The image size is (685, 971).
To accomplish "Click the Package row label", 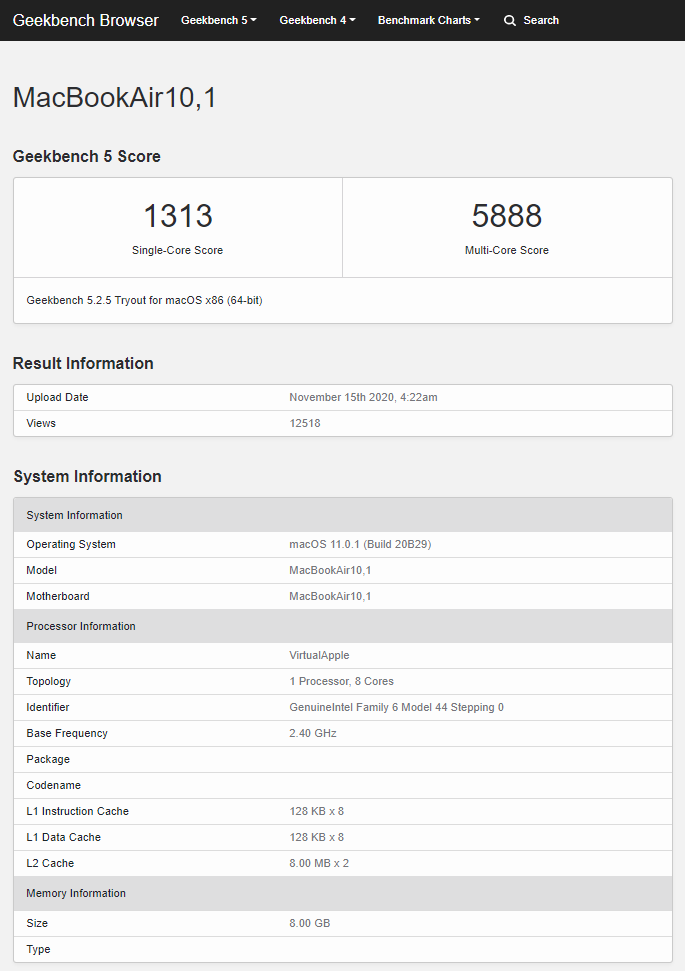I will 48,759.
